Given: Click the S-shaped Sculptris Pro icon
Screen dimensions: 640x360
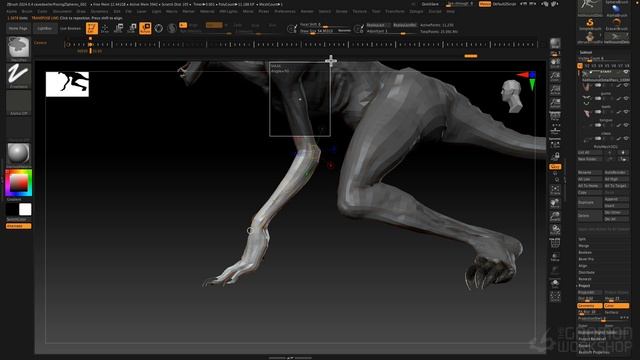Looking at the screenshot, I should (x=172, y=28).
